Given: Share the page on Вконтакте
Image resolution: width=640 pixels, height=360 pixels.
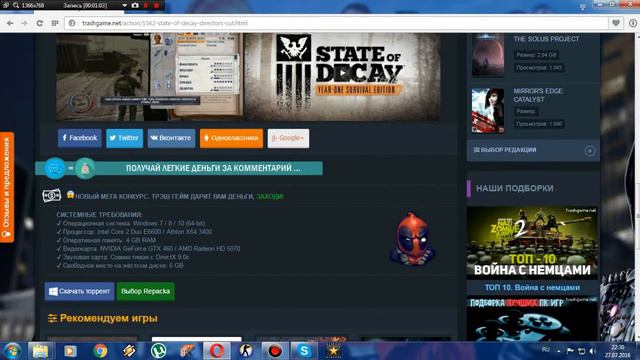Looking at the screenshot, I should point(171,138).
